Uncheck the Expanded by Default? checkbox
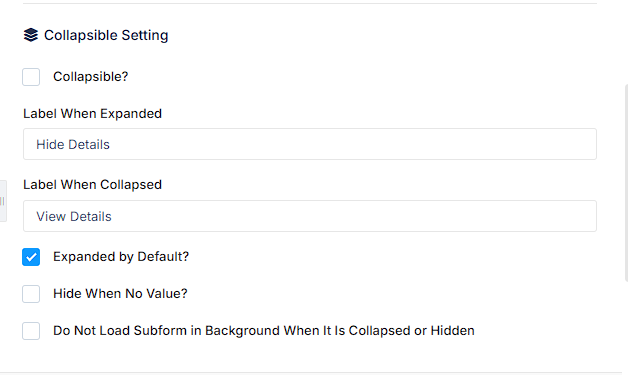 point(31,257)
